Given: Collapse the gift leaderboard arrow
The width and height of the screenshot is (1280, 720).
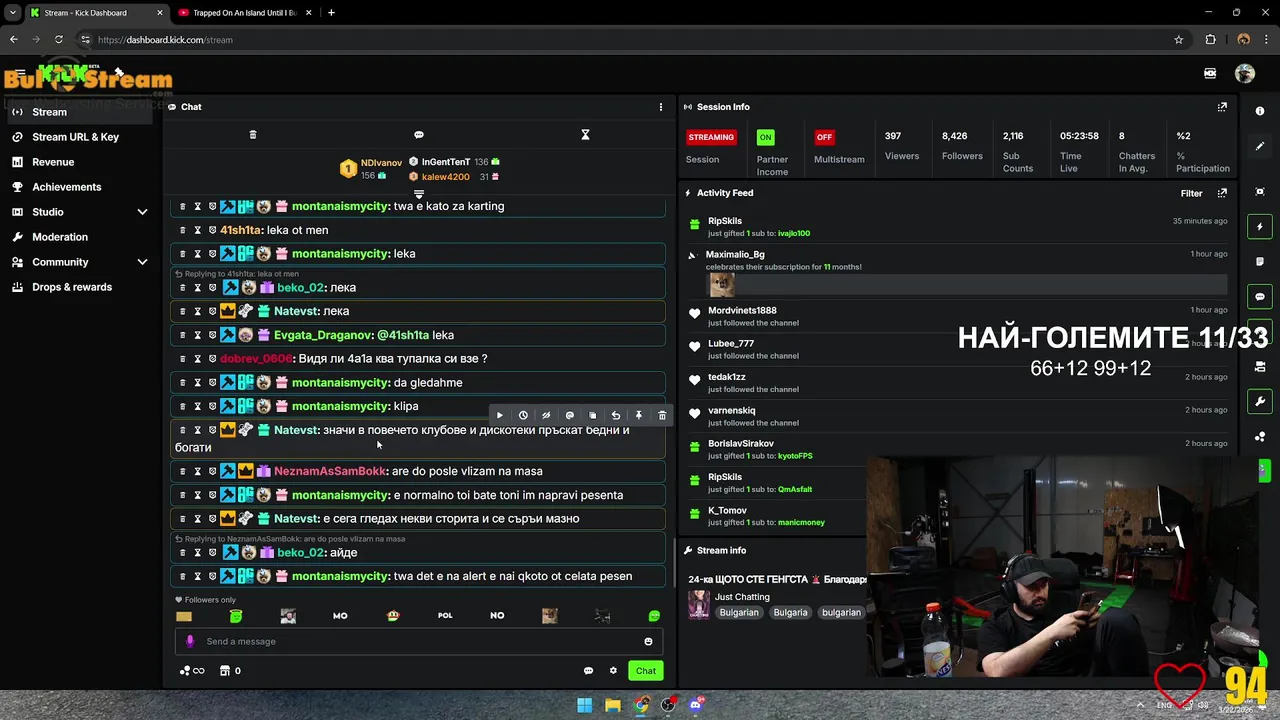Looking at the screenshot, I should click(x=419, y=193).
